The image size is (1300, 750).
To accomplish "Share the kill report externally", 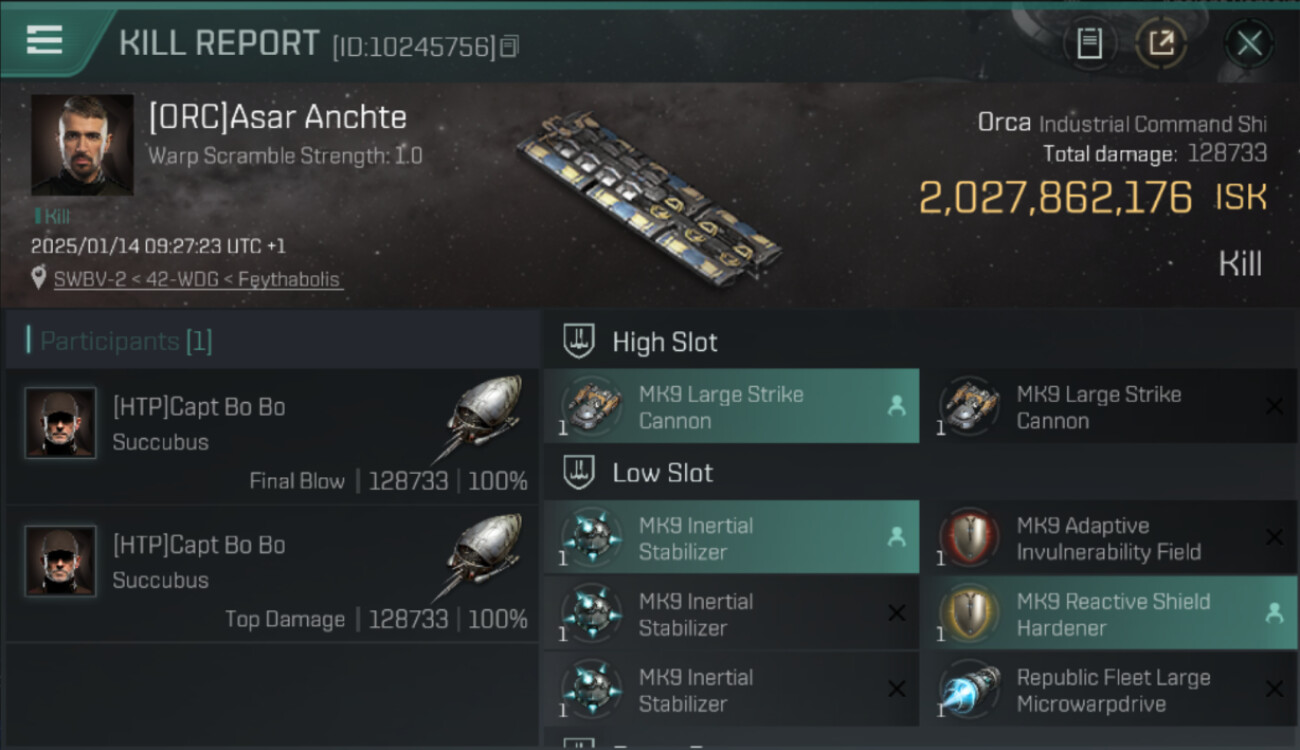I will tap(1161, 43).
